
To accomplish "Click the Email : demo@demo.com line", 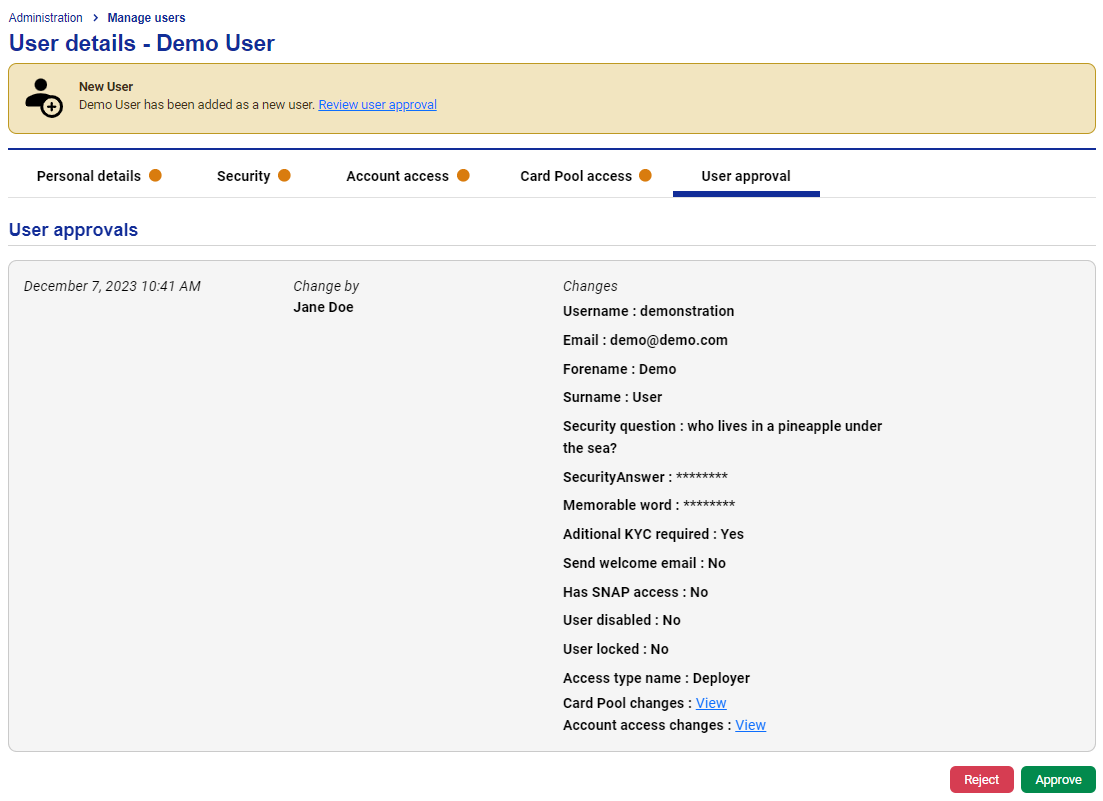I will pos(645,340).
